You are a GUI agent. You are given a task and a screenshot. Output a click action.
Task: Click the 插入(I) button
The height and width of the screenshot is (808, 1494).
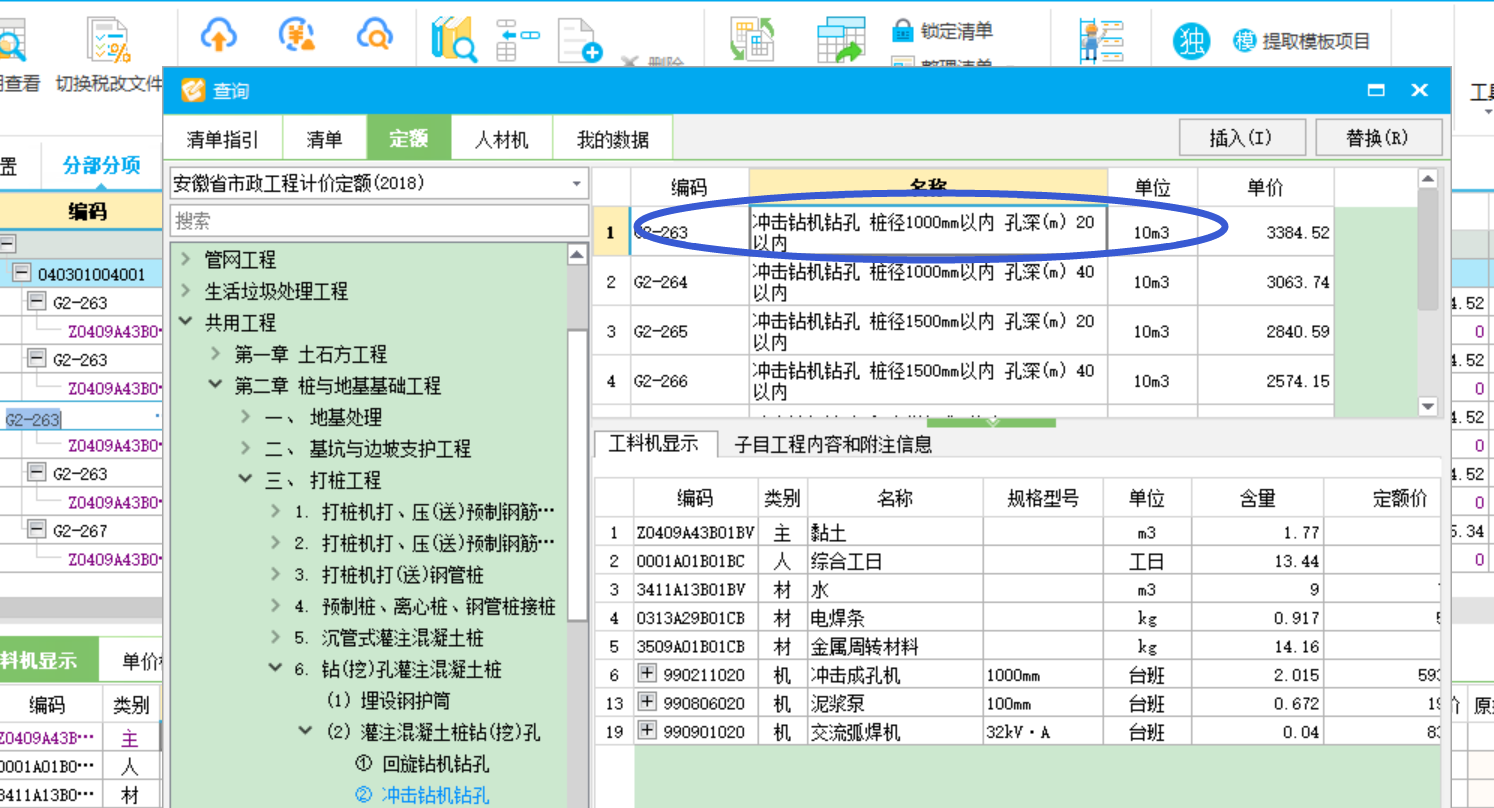point(1241,138)
